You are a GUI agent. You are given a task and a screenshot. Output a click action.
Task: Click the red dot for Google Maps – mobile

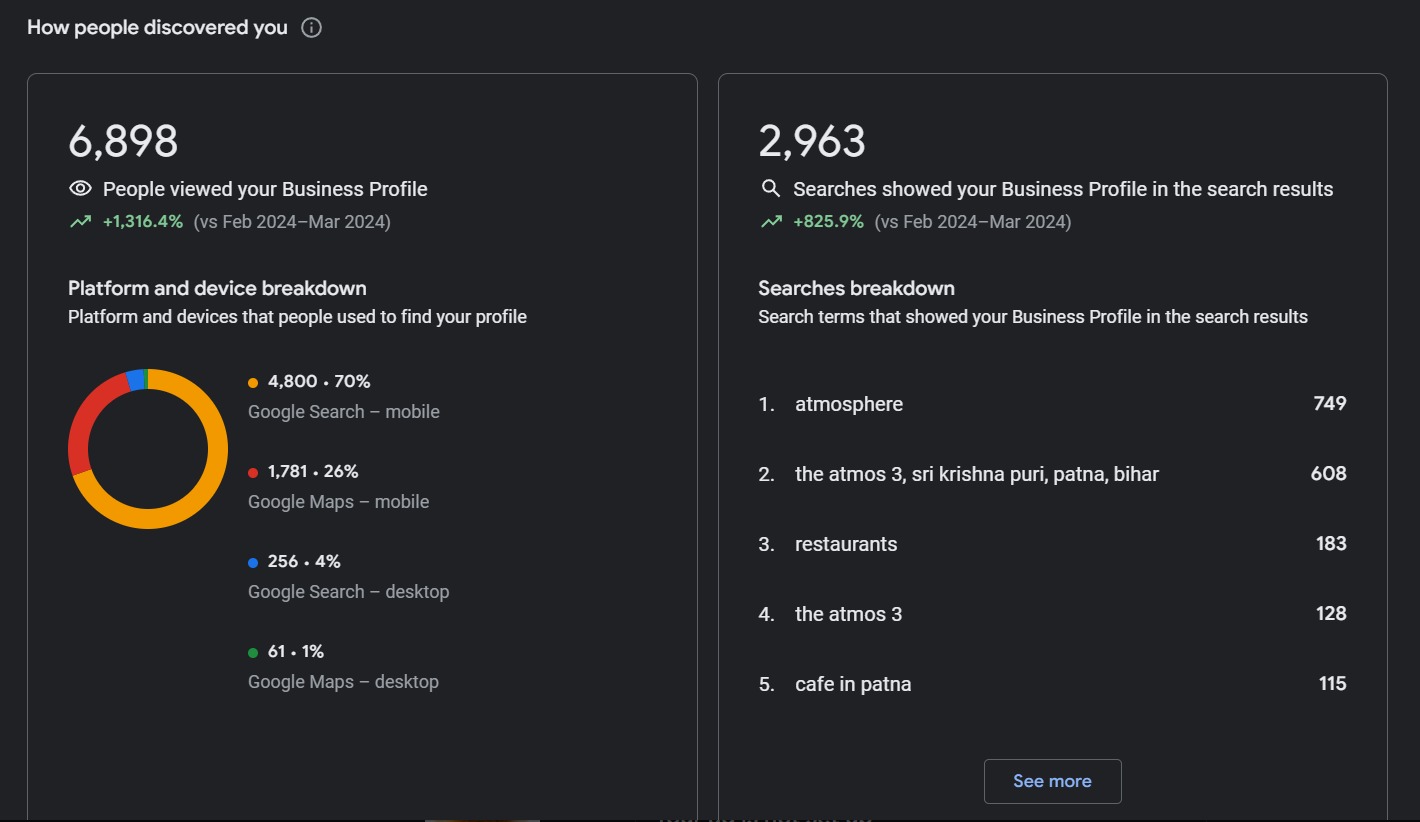(253, 472)
